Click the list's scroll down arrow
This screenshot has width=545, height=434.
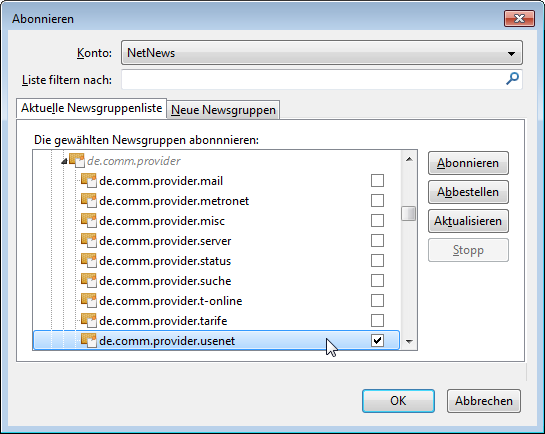(x=409, y=342)
